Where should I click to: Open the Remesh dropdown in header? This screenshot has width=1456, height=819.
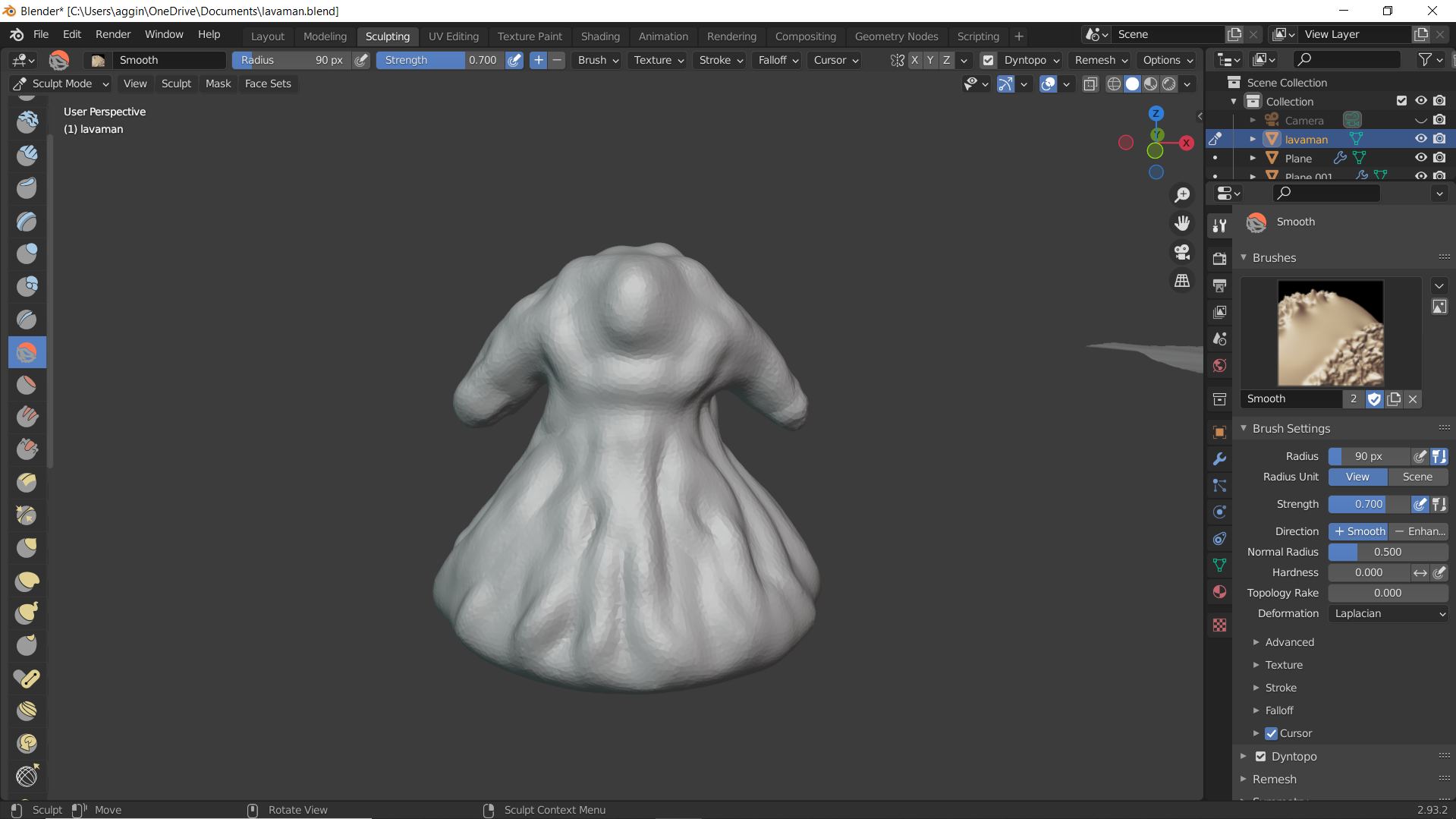point(1101,60)
